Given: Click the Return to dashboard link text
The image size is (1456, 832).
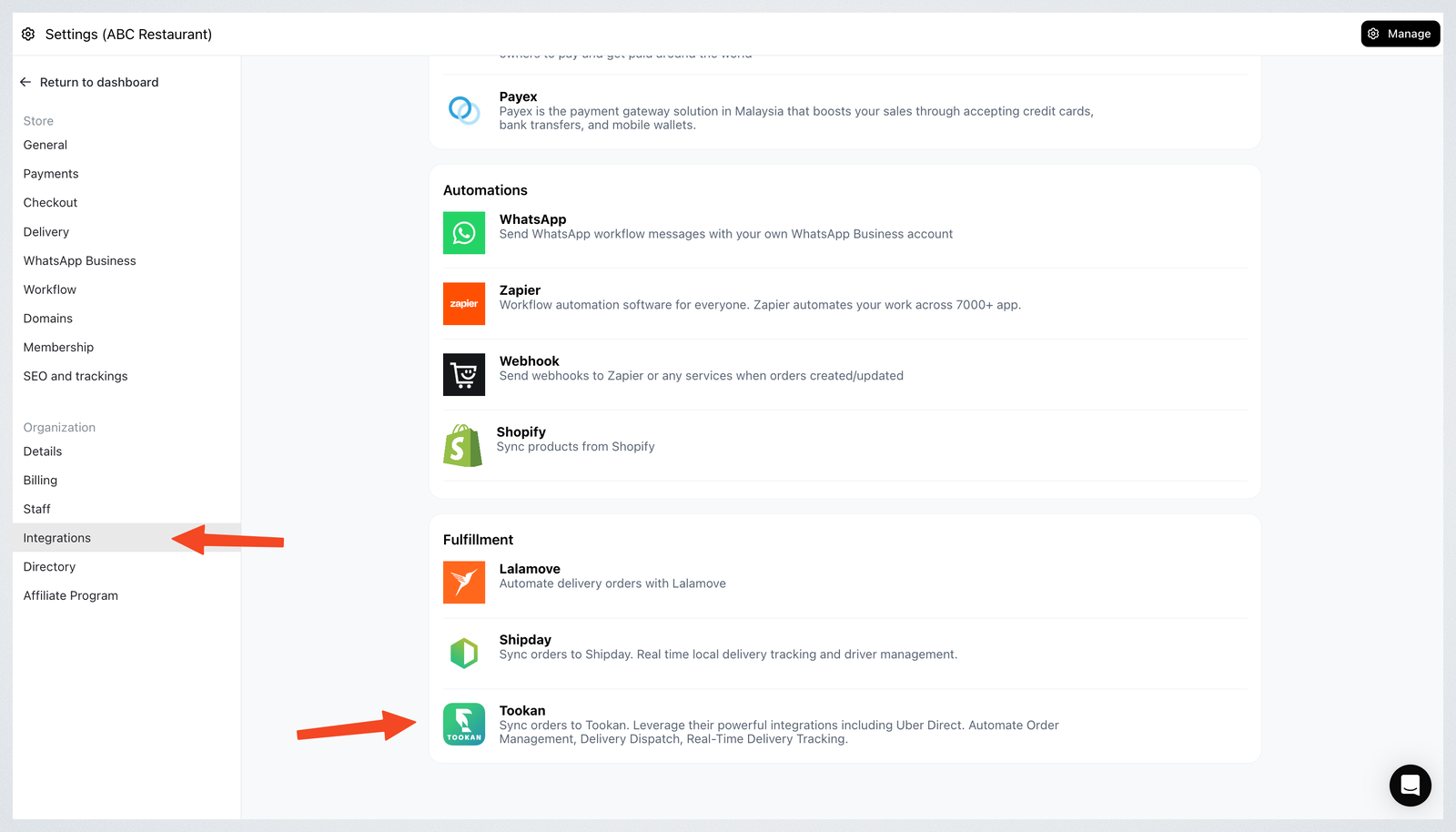Looking at the screenshot, I should (99, 82).
